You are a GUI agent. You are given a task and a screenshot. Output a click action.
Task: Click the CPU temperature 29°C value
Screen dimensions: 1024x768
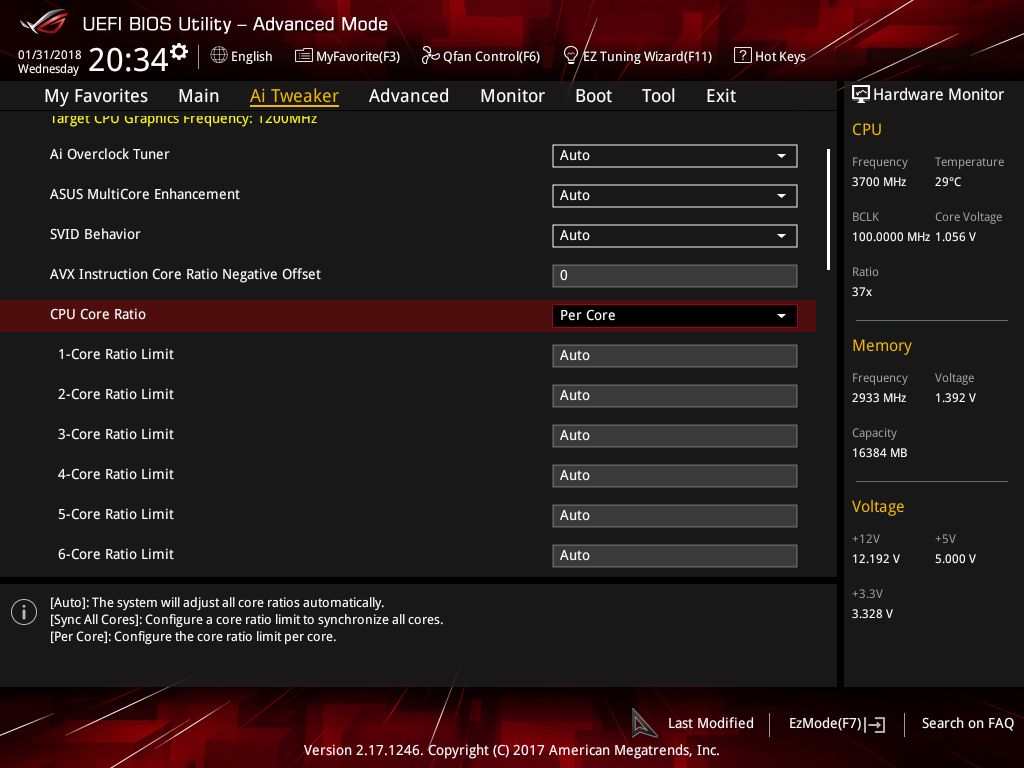948,182
